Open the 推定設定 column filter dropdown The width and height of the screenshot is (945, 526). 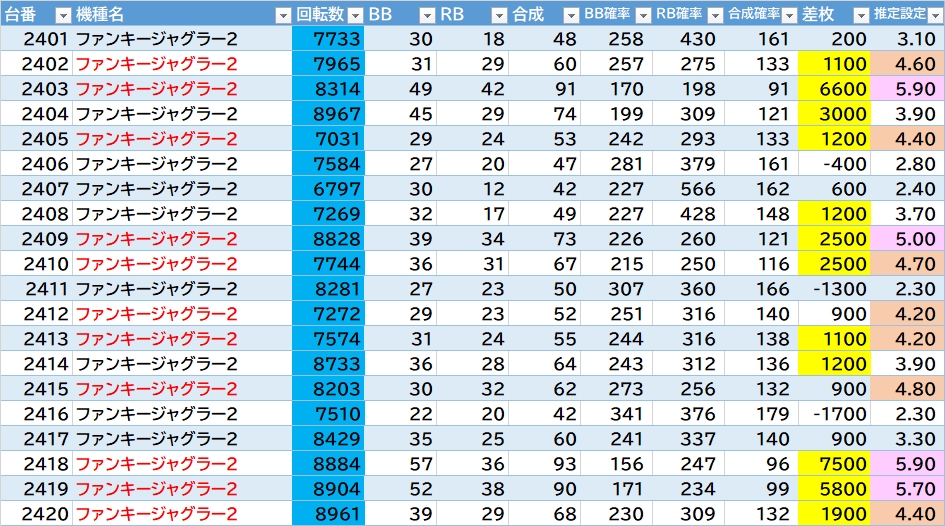coord(935,16)
